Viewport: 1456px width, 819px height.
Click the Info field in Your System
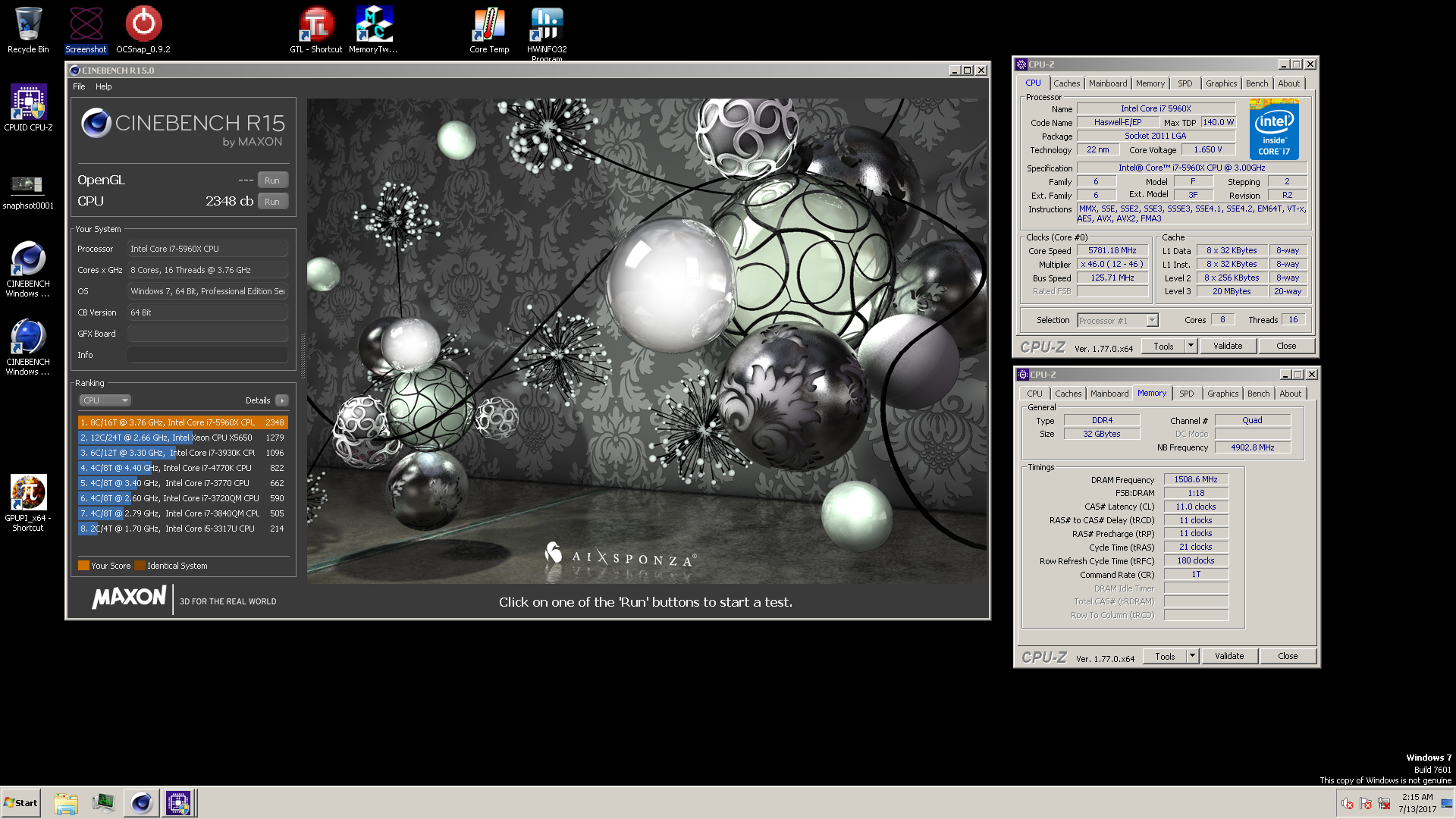click(208, 355)
